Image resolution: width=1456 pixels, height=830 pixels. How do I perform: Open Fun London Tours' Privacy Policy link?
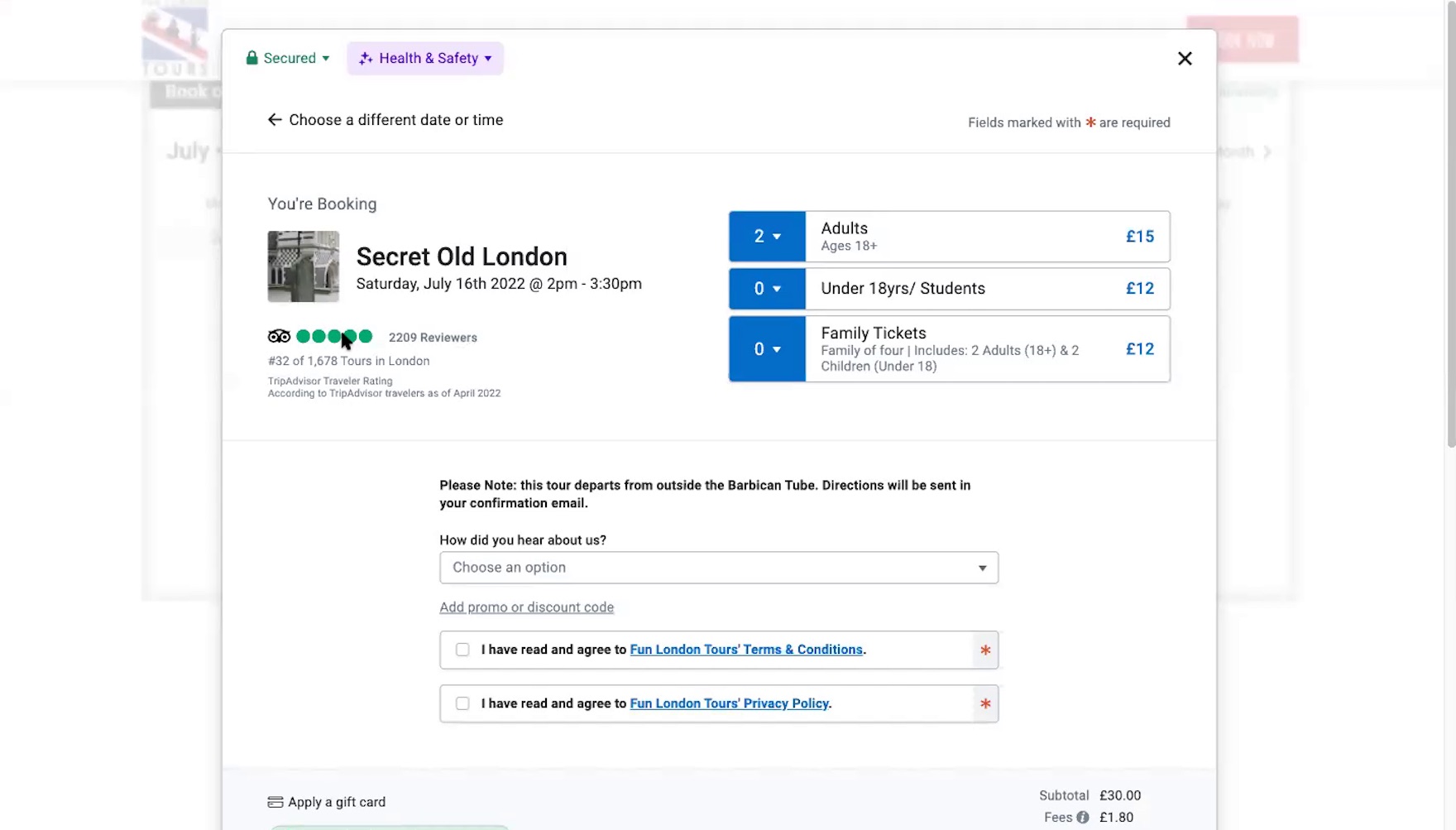729,703
